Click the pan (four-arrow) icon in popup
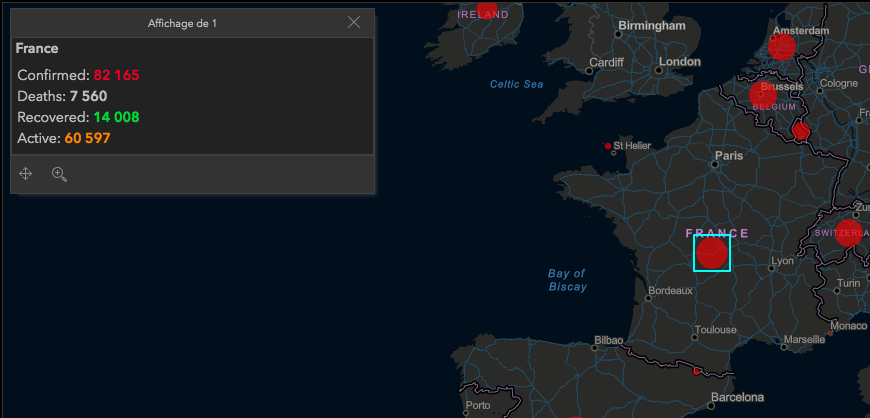Image resolution: width=870 pixels, height=418 pixels. point(26,174)
